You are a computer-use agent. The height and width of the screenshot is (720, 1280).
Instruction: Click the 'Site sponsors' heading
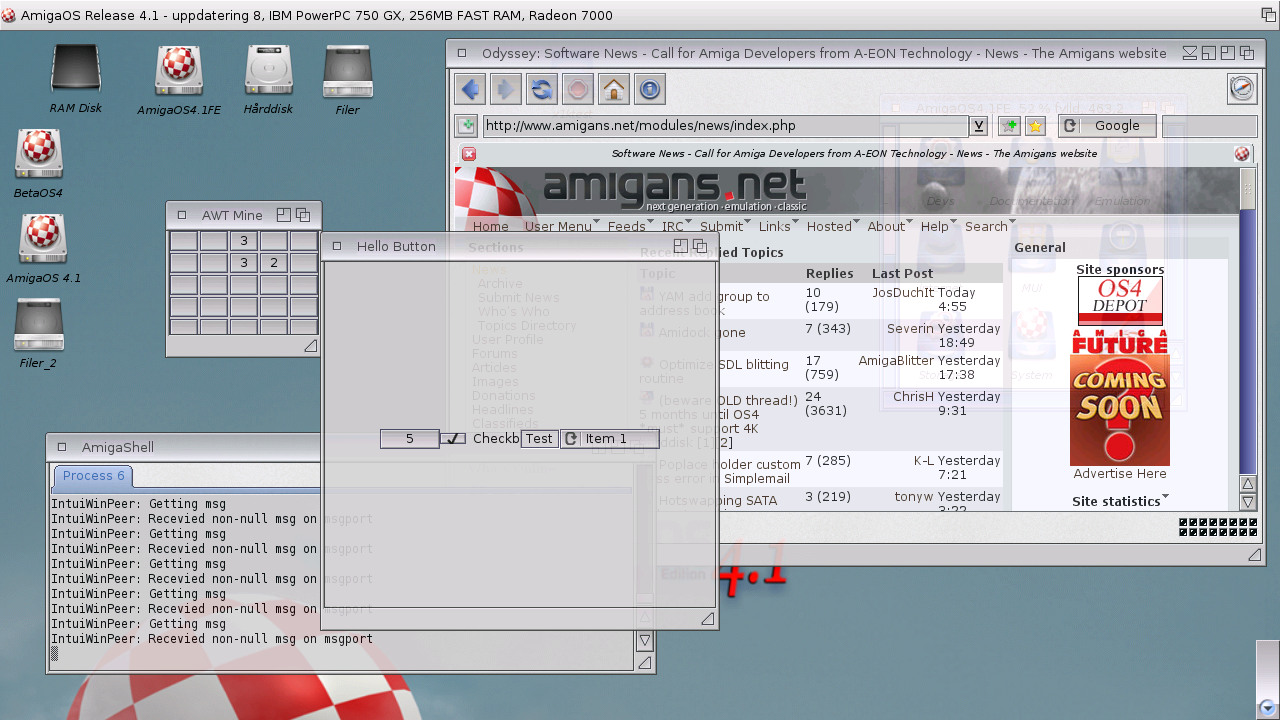1120,270
